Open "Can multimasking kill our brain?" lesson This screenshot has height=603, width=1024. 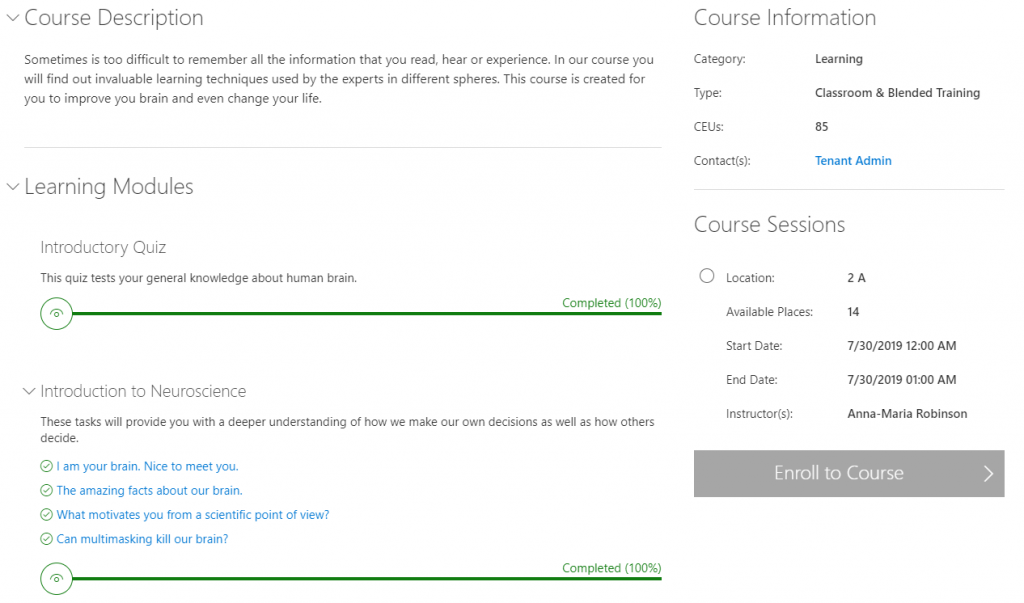click(142, 539)
